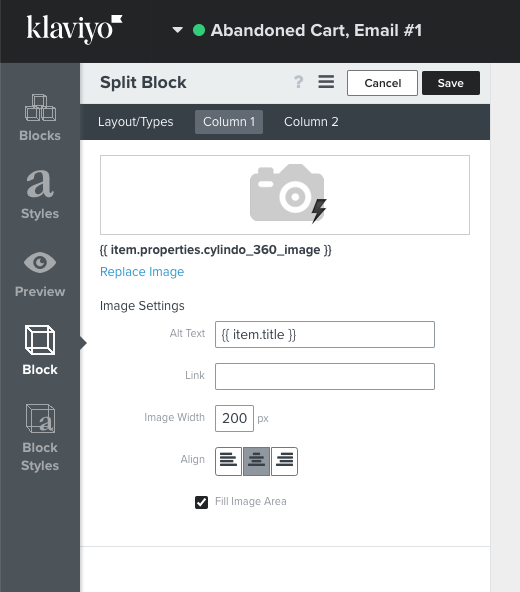Set image alignment to left
Screen dimensions: 520x592
[x=228, y=461]
